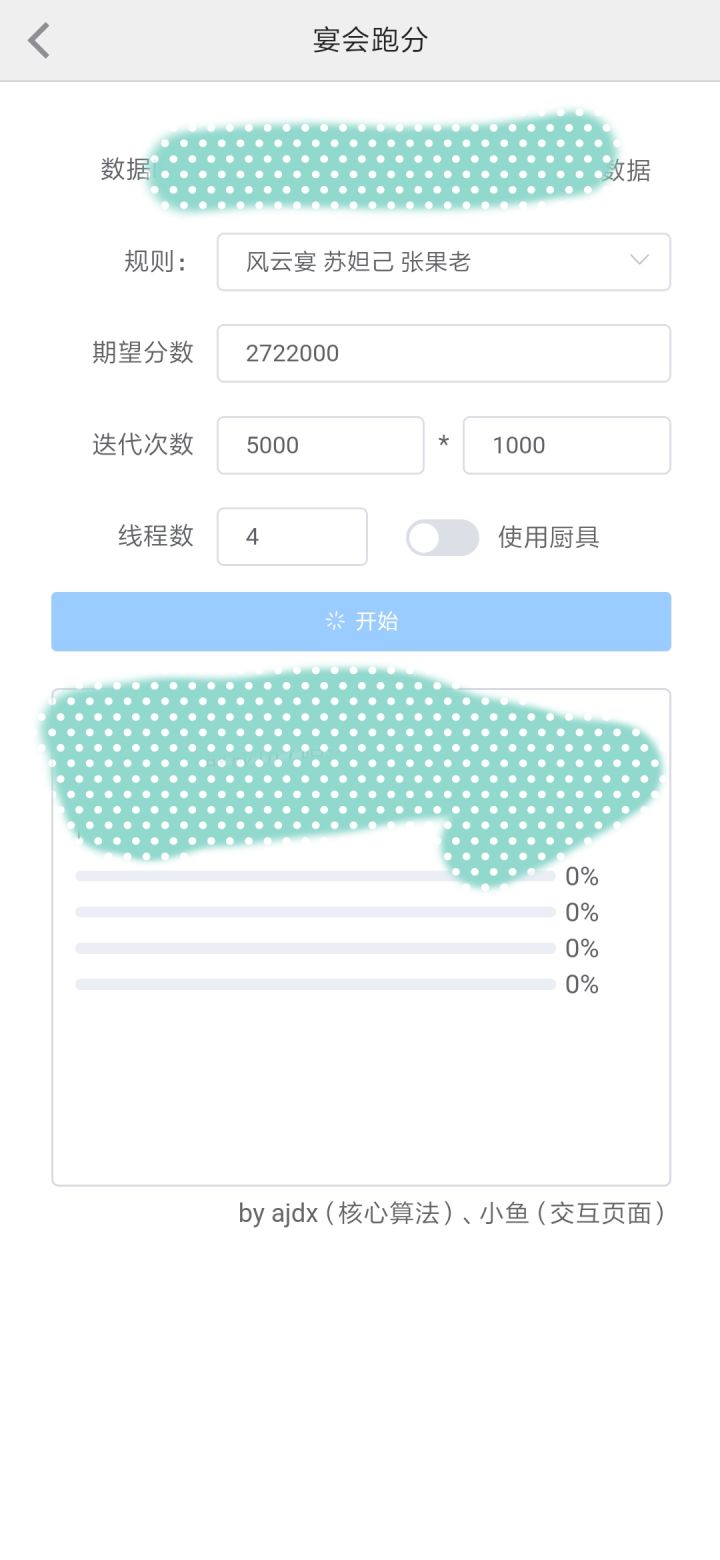Click the asterisk between iteration fields

coord(444,443)
